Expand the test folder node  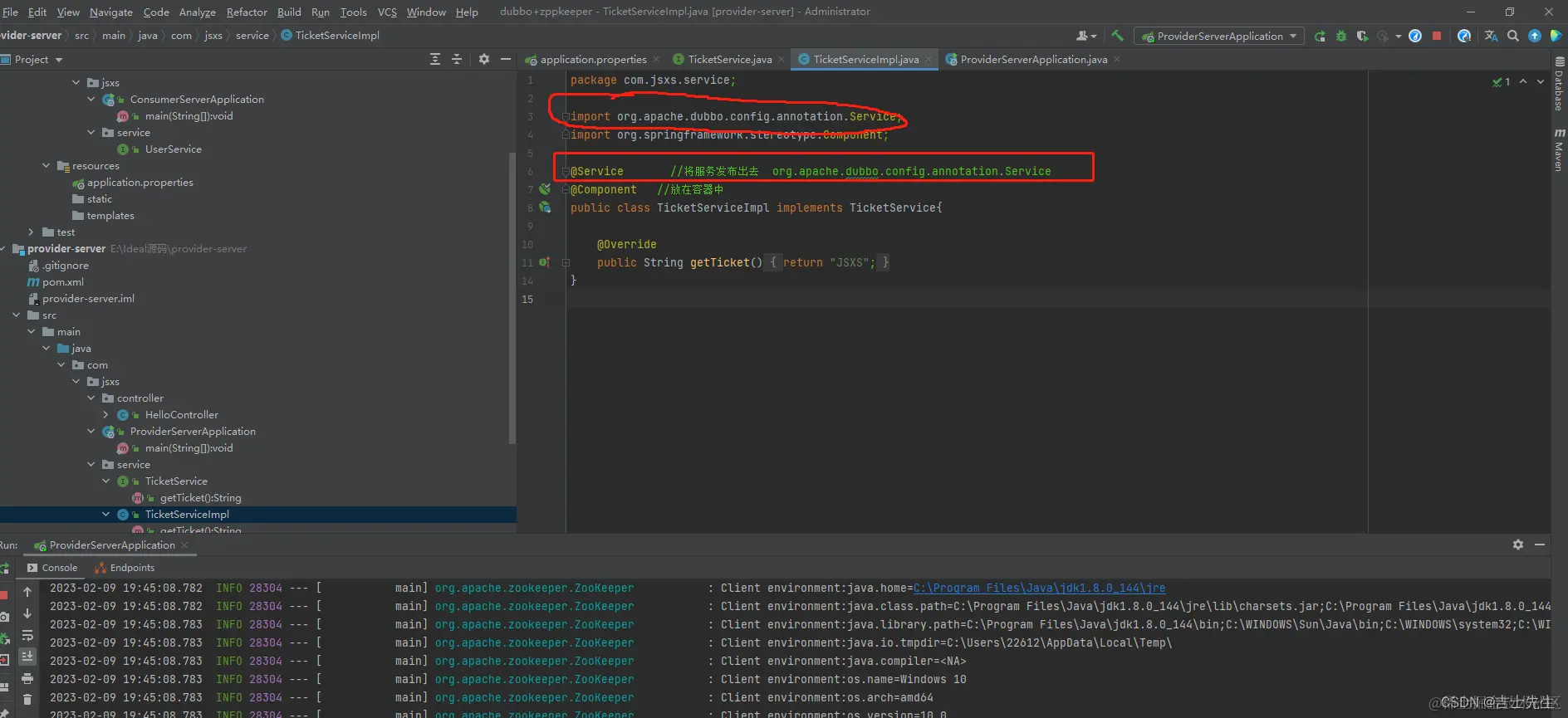pos(31,232)
